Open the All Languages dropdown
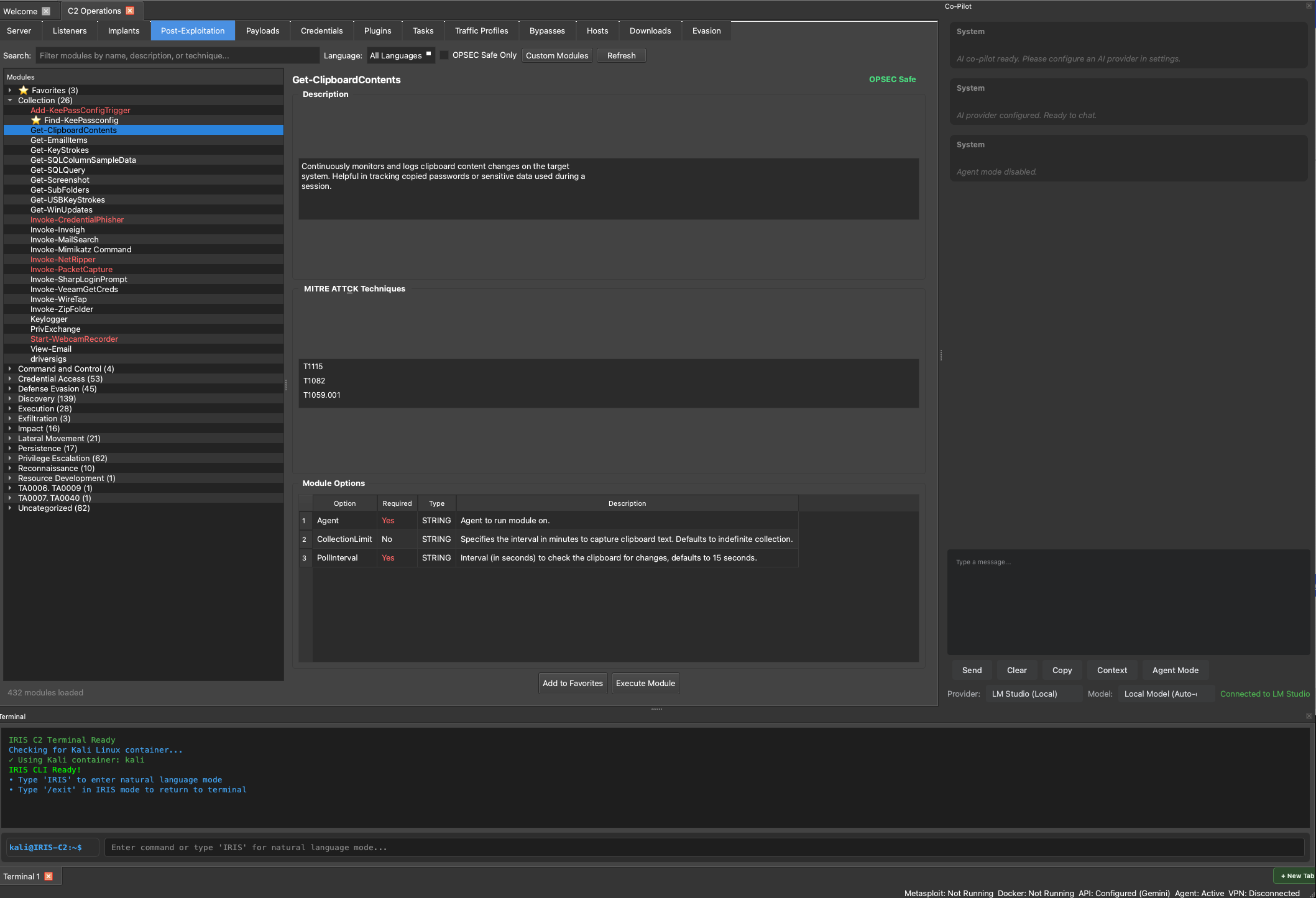Viewport: 1316px width, 898px height. [400, 55]
